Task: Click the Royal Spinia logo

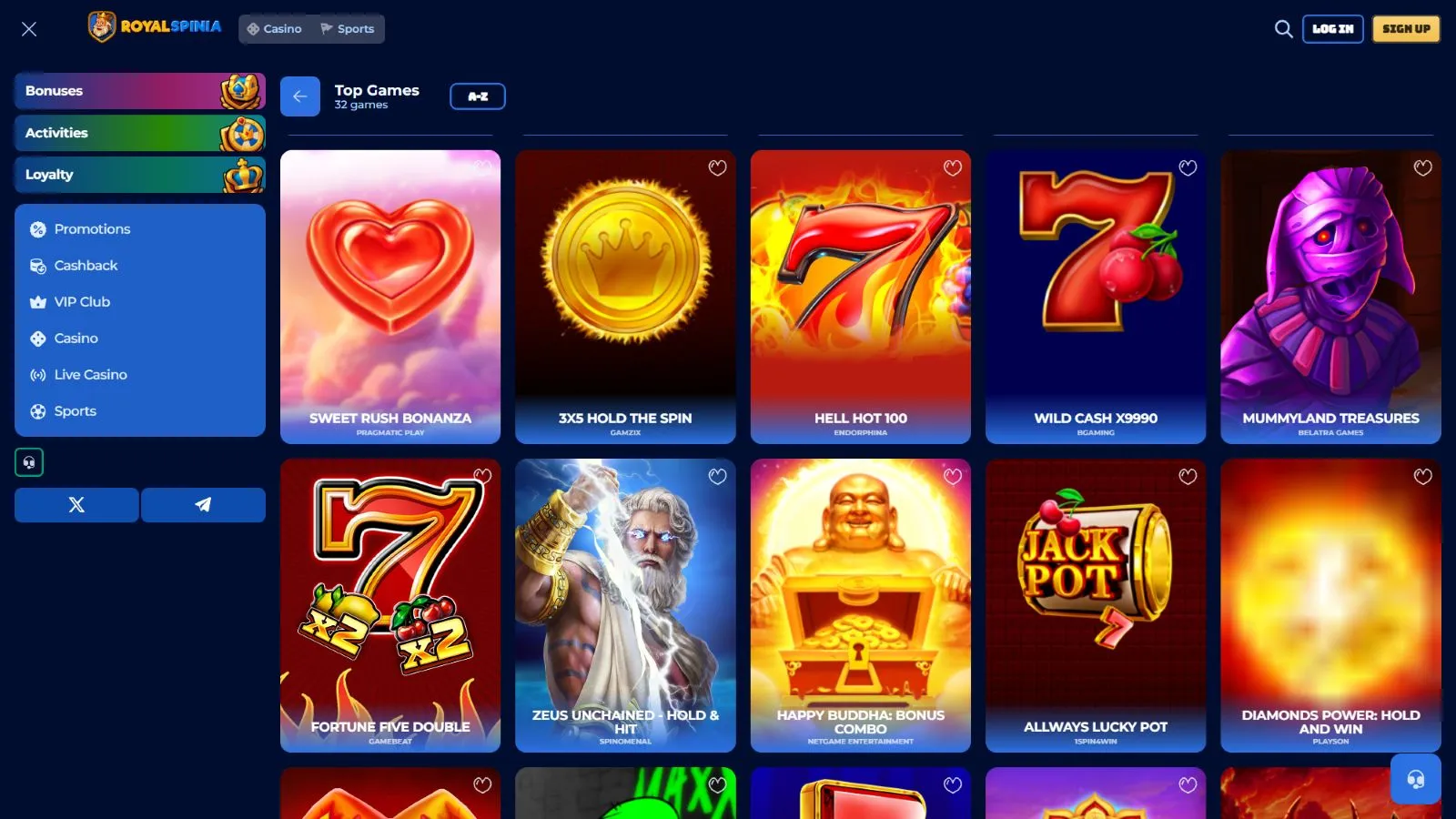Action: click(x=155, y=27)
